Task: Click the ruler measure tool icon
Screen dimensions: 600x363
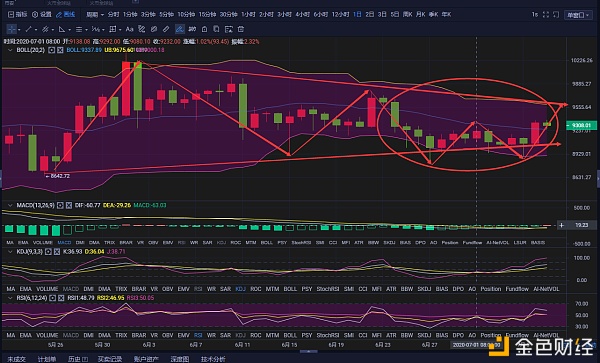Action: tap(166, 29)
